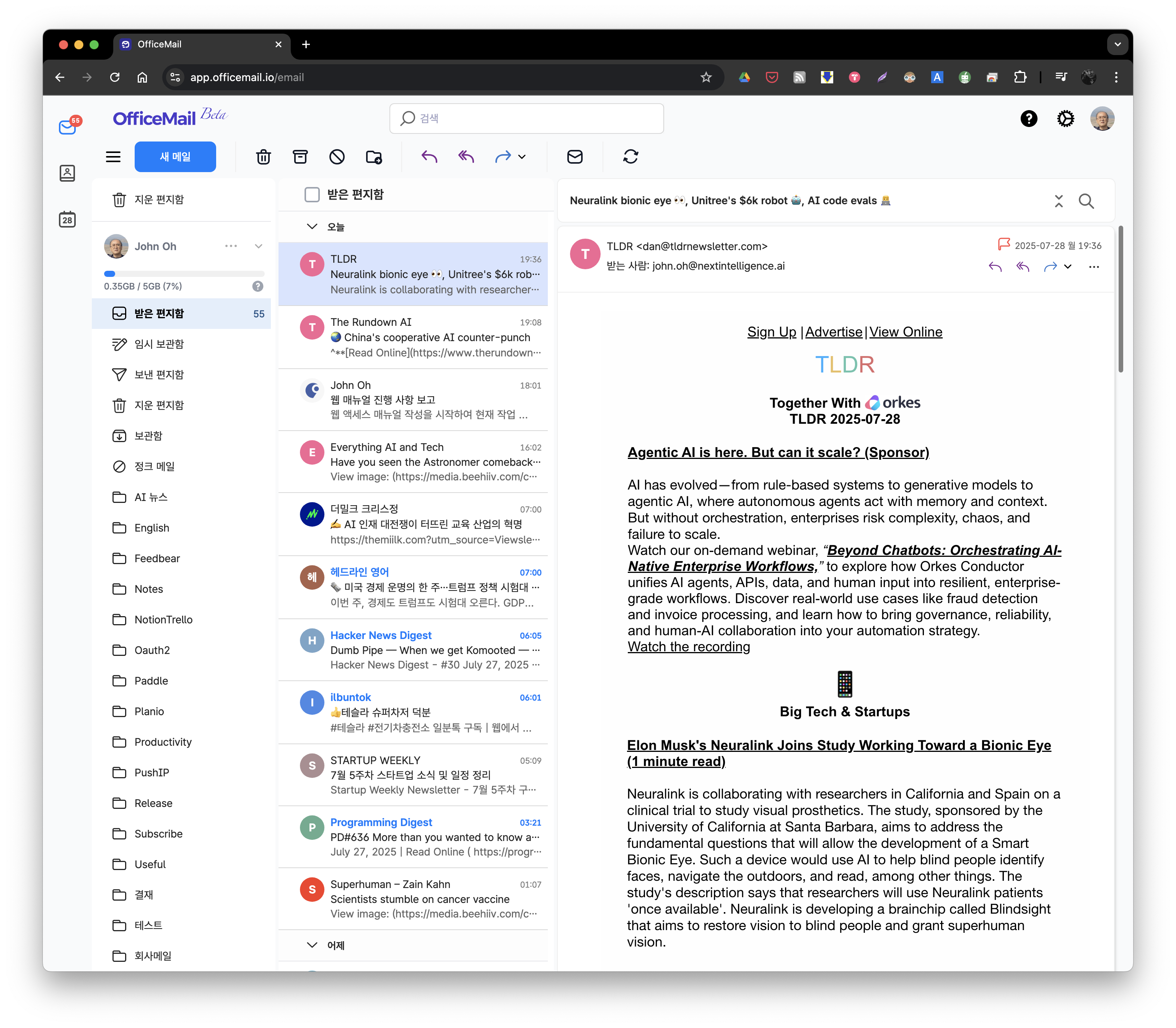This screenshot has height=1028, width=1176.
Task: Open the calendar icon showing 28
Action: 67,219
